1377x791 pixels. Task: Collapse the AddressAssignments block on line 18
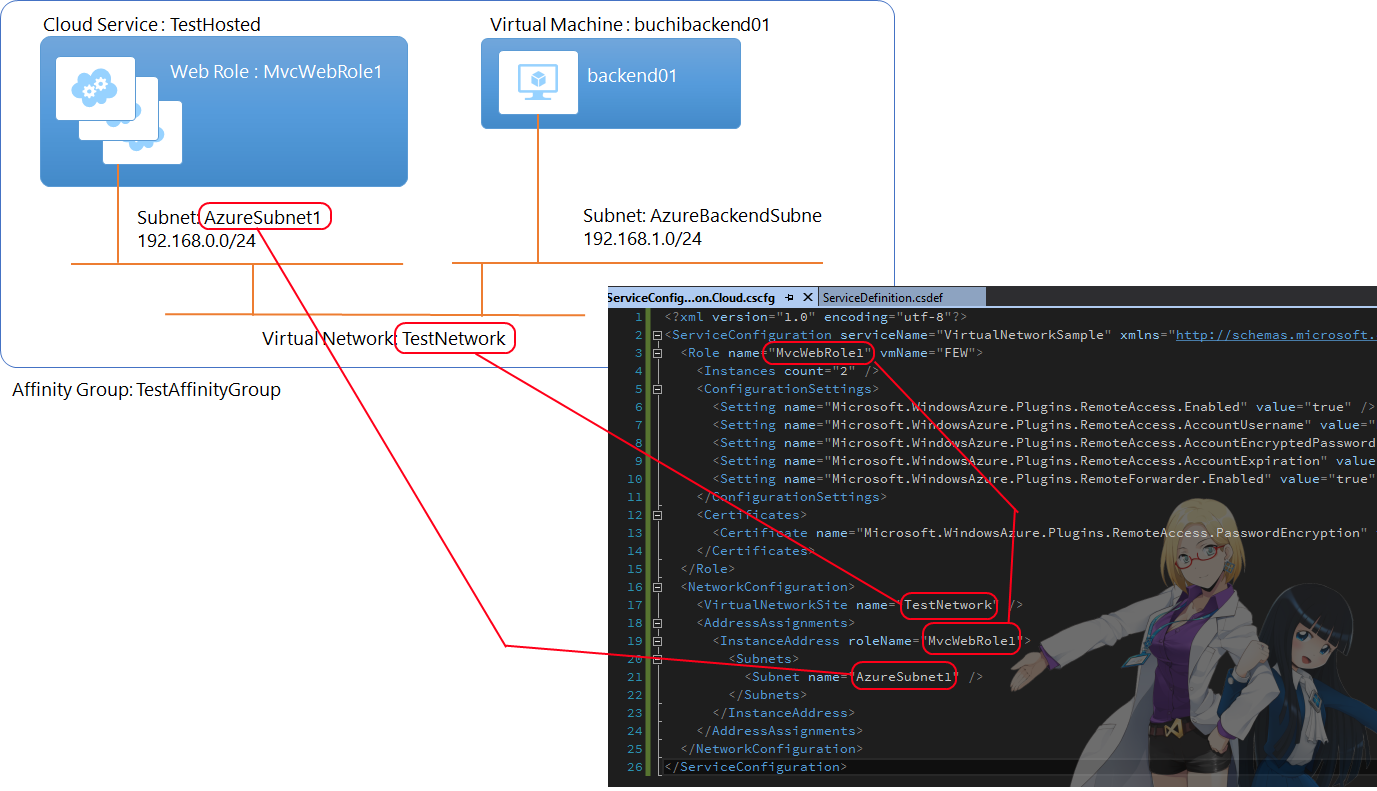click(657, 623)
